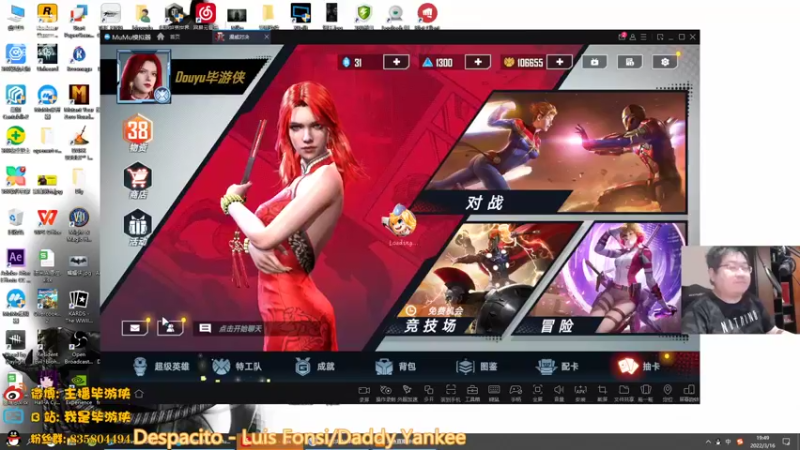Add gold coins 106655 with plus button
Viewport: 800px width, 450px height.
560,62
